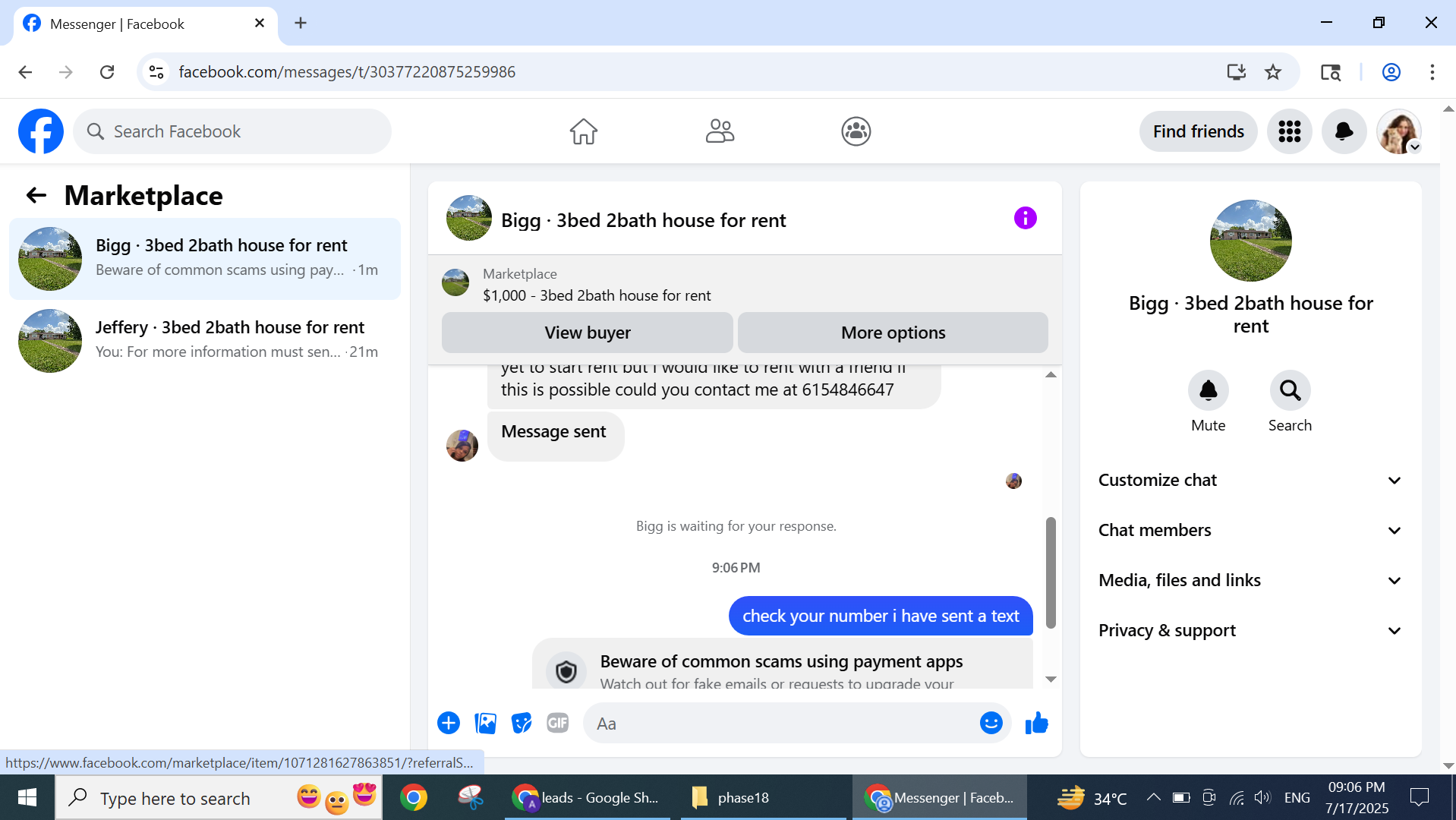
Task: Choose a sticker
Action: [x=522, y=723]
